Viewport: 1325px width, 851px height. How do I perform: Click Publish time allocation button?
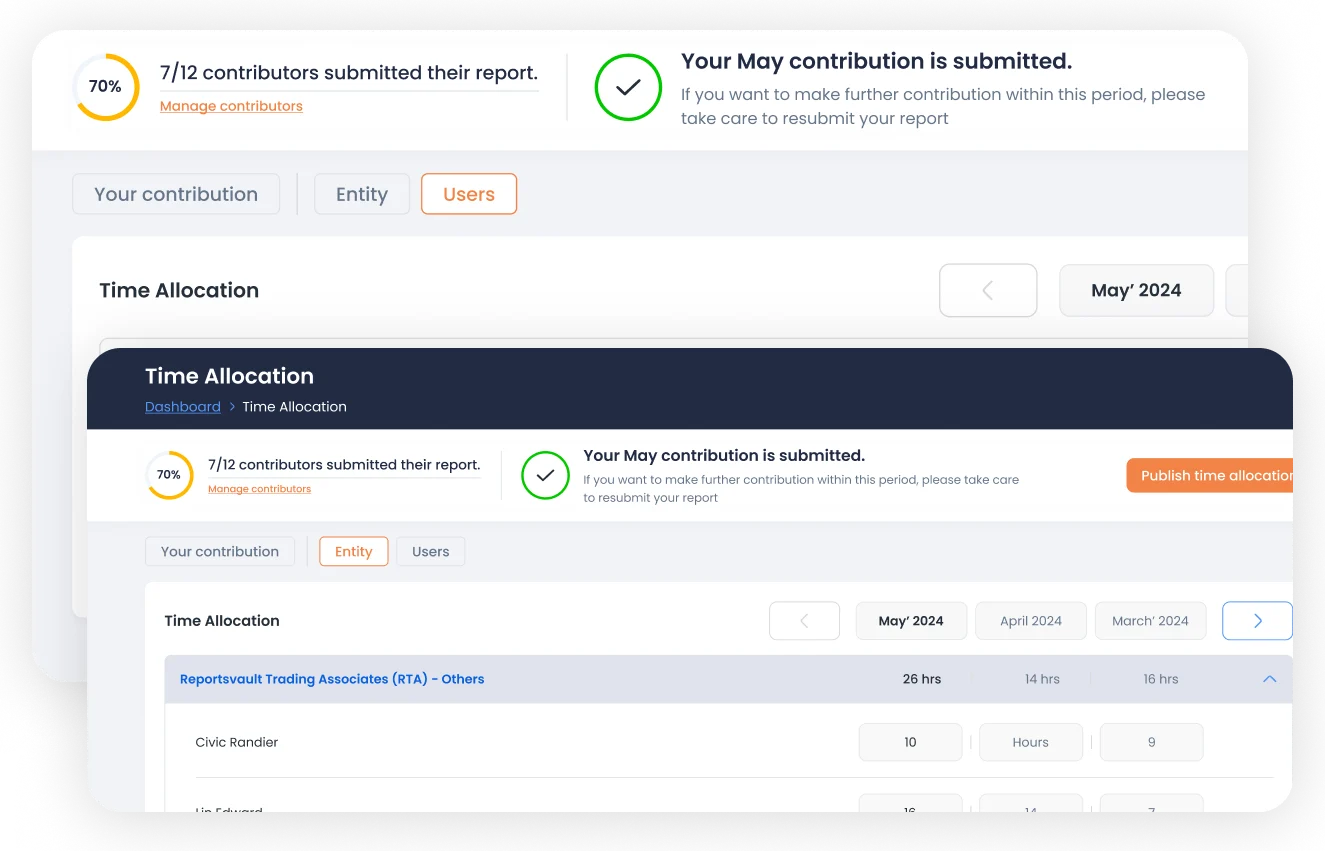pos(1210,476)
